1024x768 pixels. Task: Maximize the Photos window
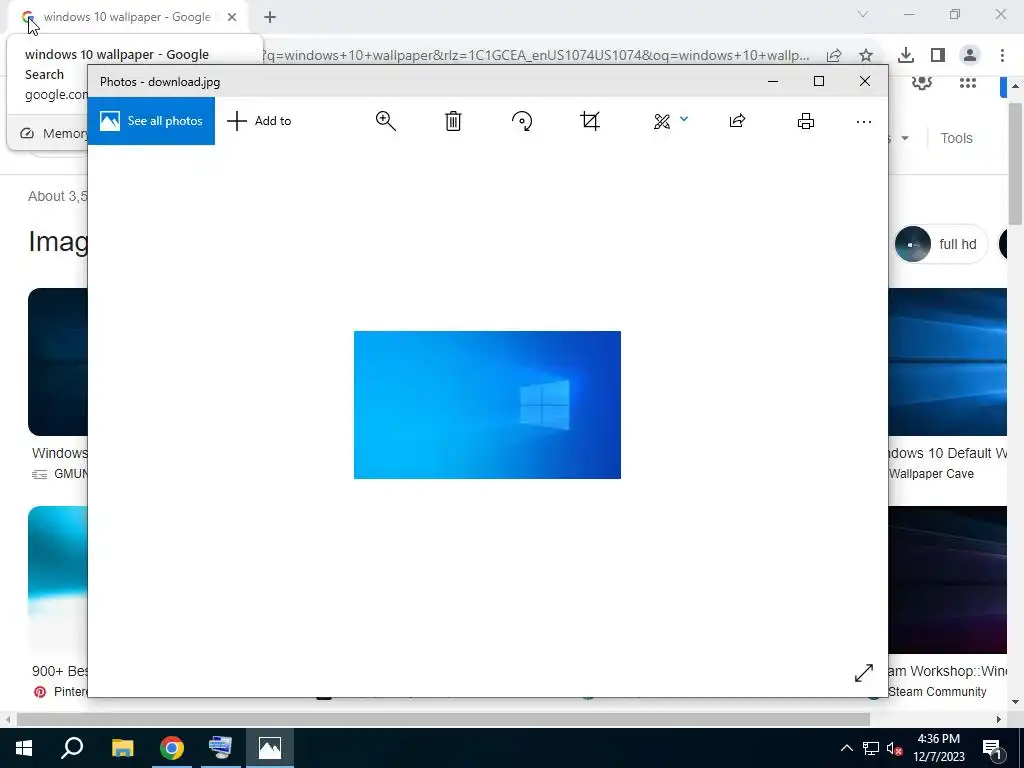pyautogui.click(x=819, y=81)
